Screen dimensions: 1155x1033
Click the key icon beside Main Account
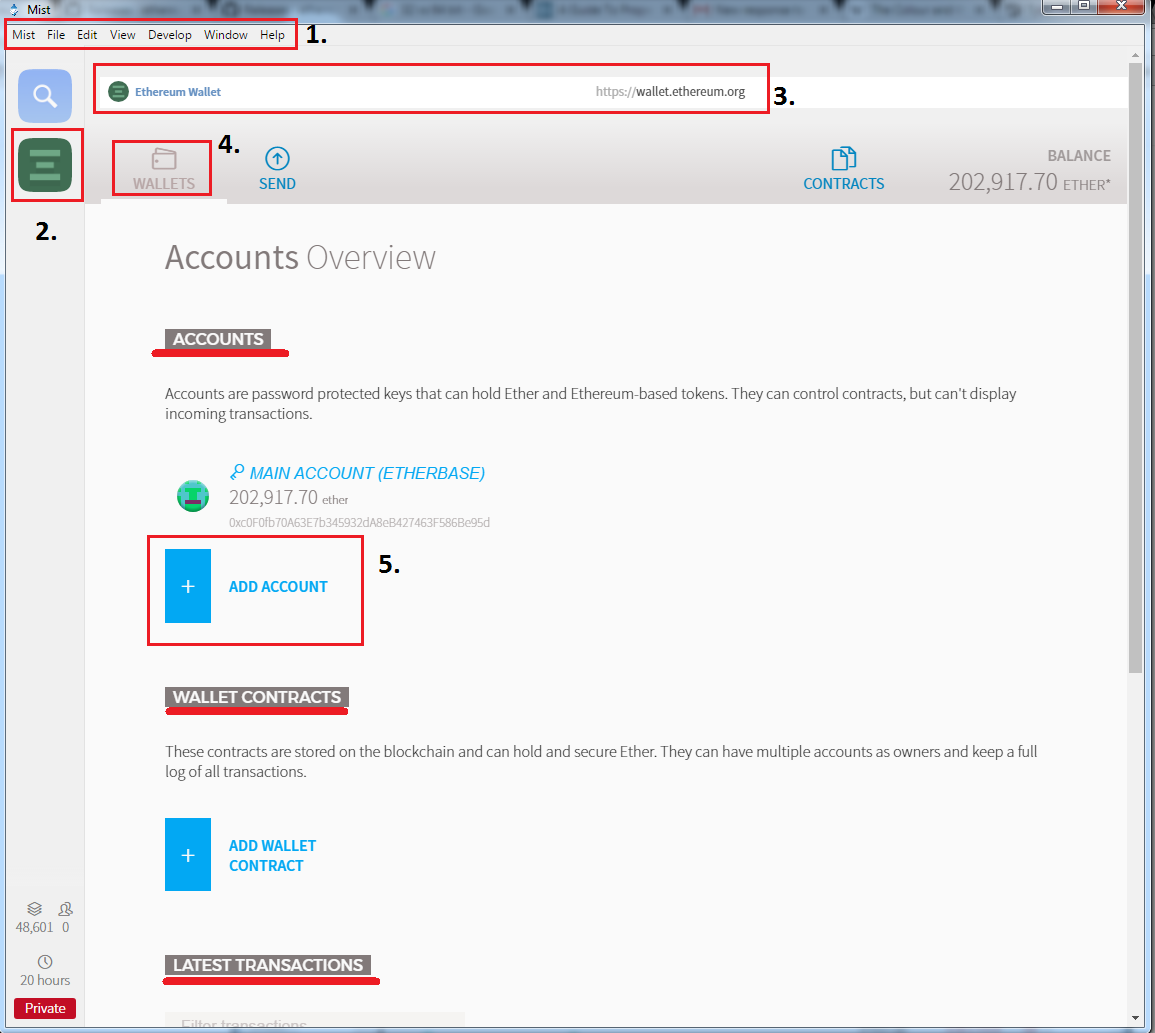[x=236, y=472]
